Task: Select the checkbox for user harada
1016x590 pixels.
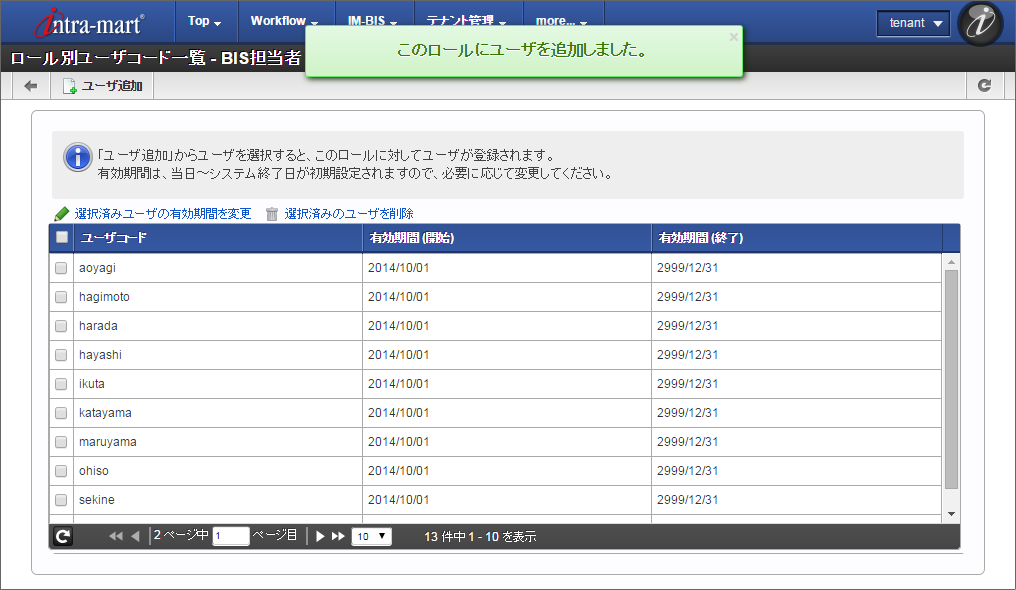Action: coord(61,326)
